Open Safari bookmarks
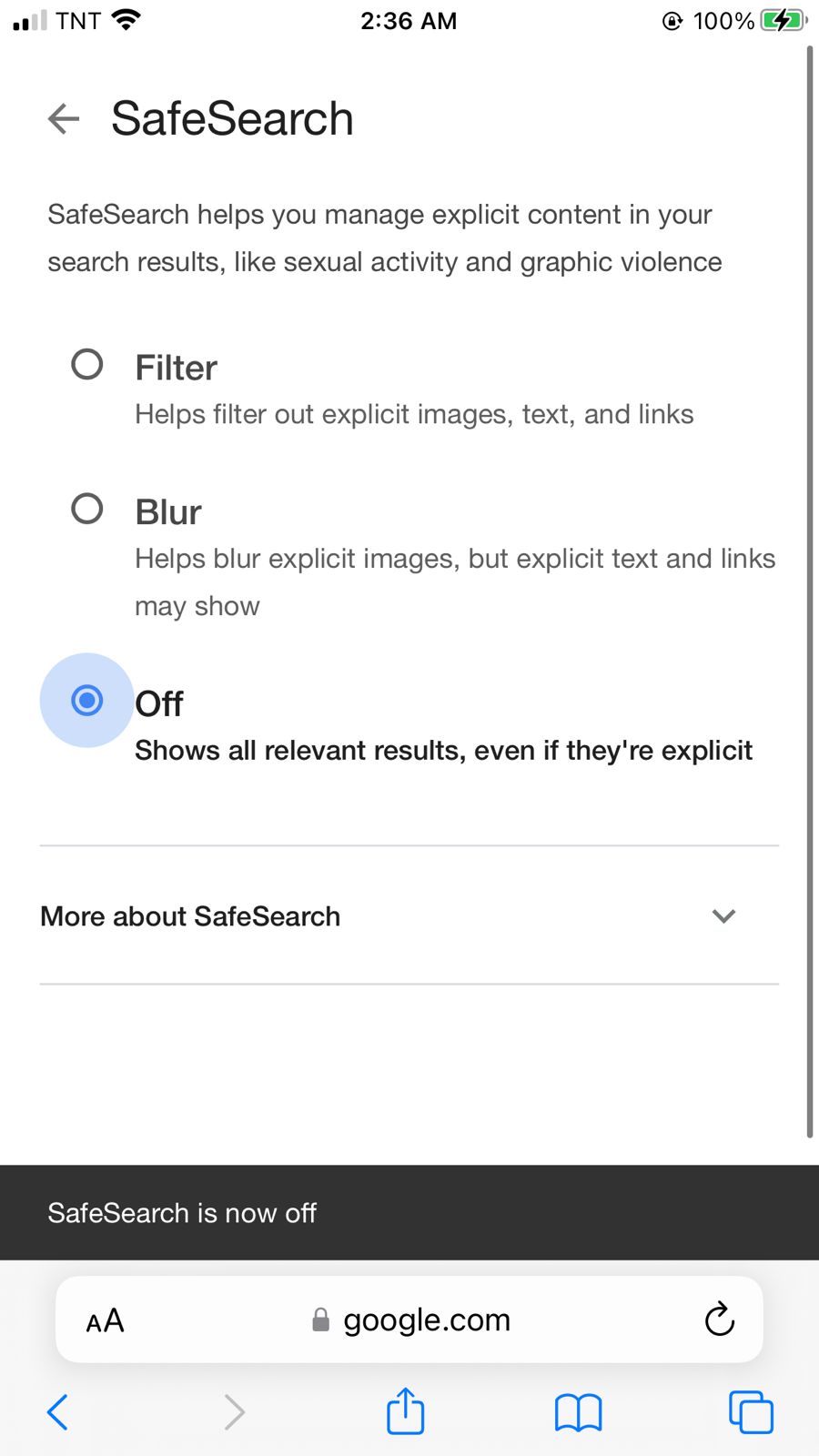This screenshot has height=1456, width=819. (578, 1411)
